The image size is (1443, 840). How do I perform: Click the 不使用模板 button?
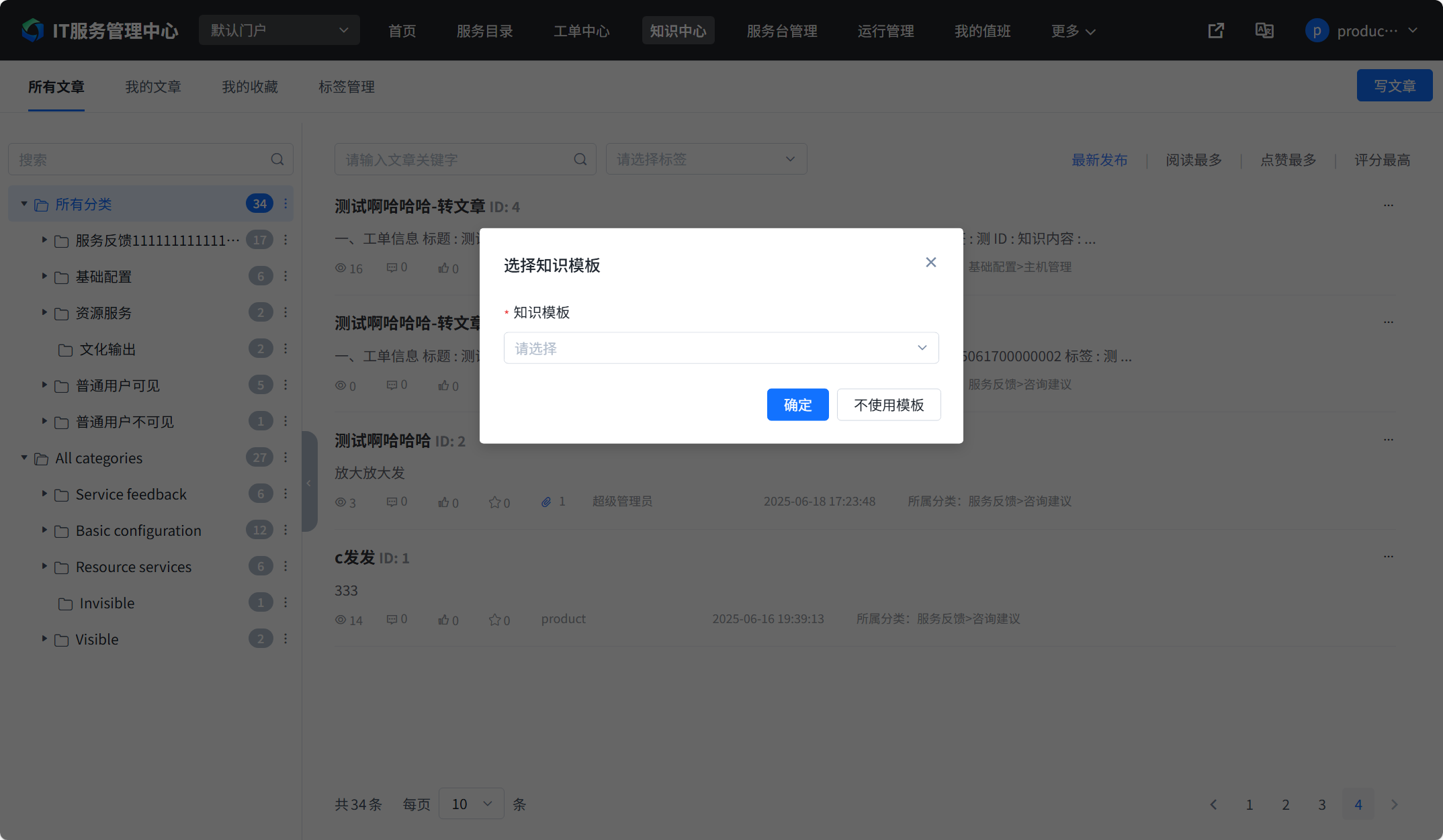point(888,405)
